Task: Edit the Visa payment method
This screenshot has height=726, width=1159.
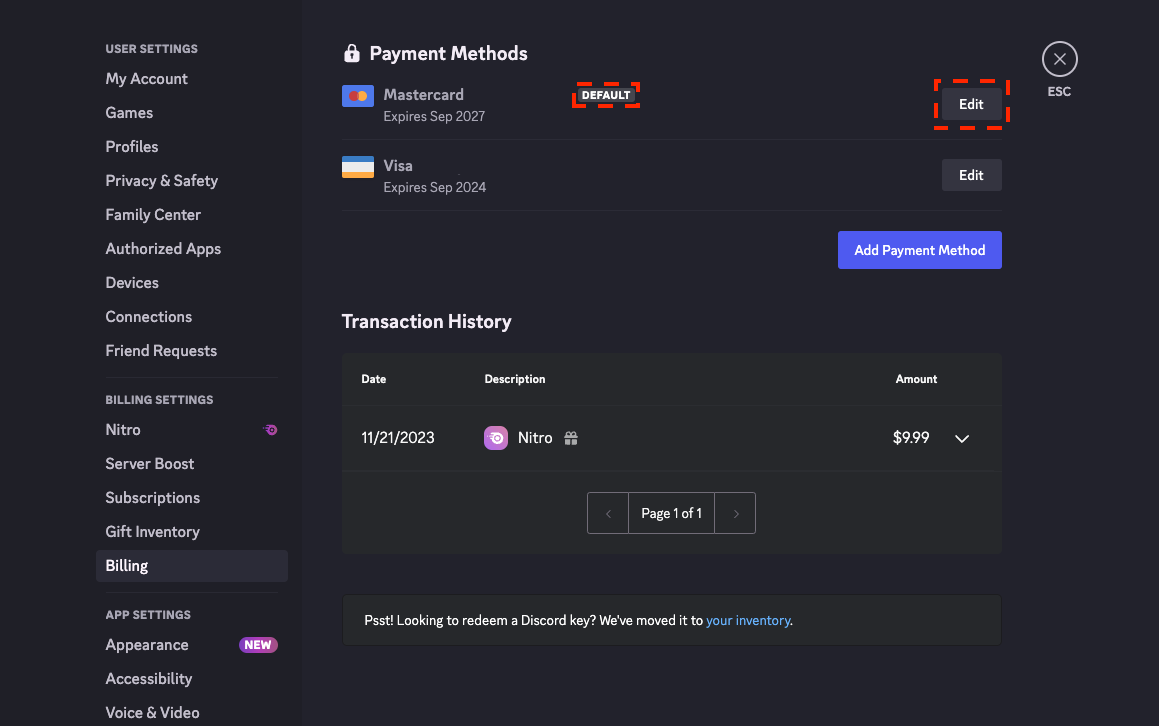Action: pyautogui.click(x=970, y=175)
